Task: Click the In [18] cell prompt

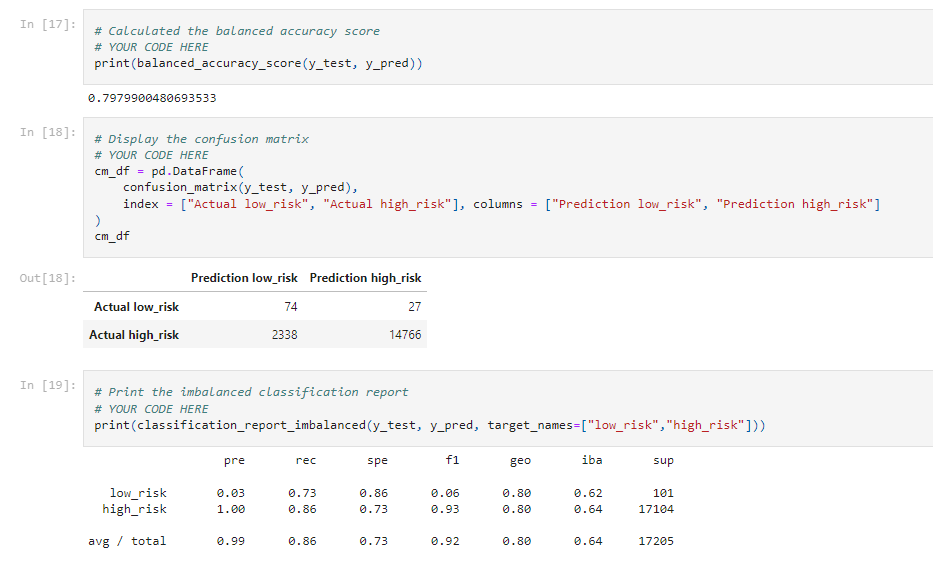Action: (48, 132)
